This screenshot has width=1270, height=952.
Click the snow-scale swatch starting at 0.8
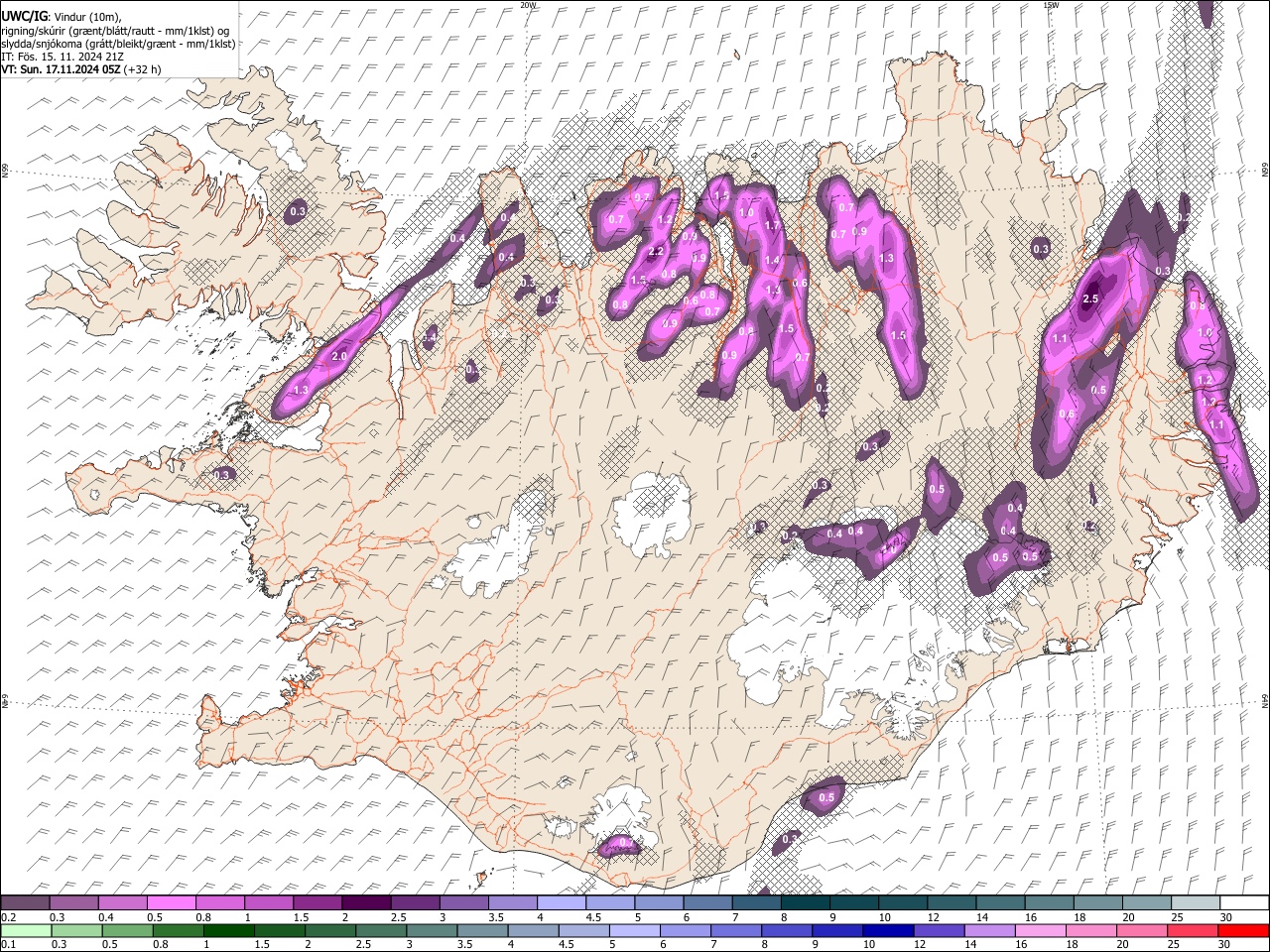tap(219, 902)
